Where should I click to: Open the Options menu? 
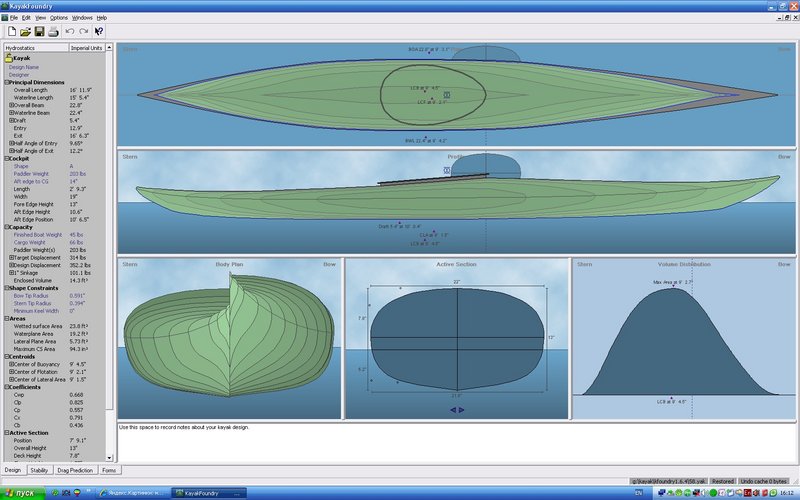(59, 17)
